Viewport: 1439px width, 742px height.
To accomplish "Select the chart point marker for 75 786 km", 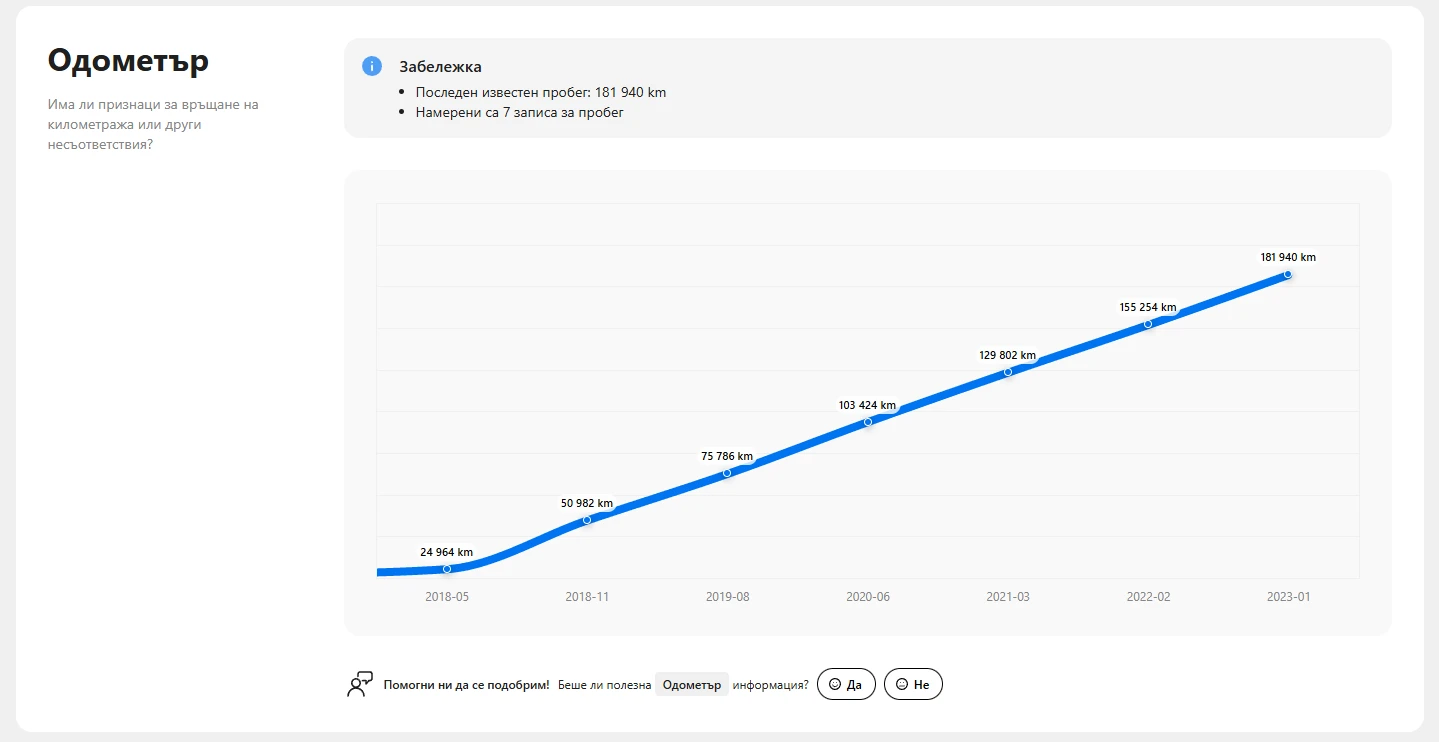I will 727,473.
